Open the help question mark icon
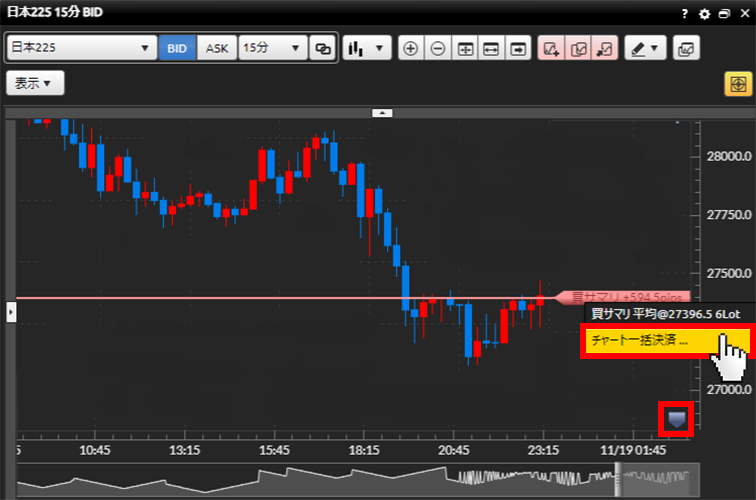This screenshot has height=500, width=756. (x=685, y=14)
